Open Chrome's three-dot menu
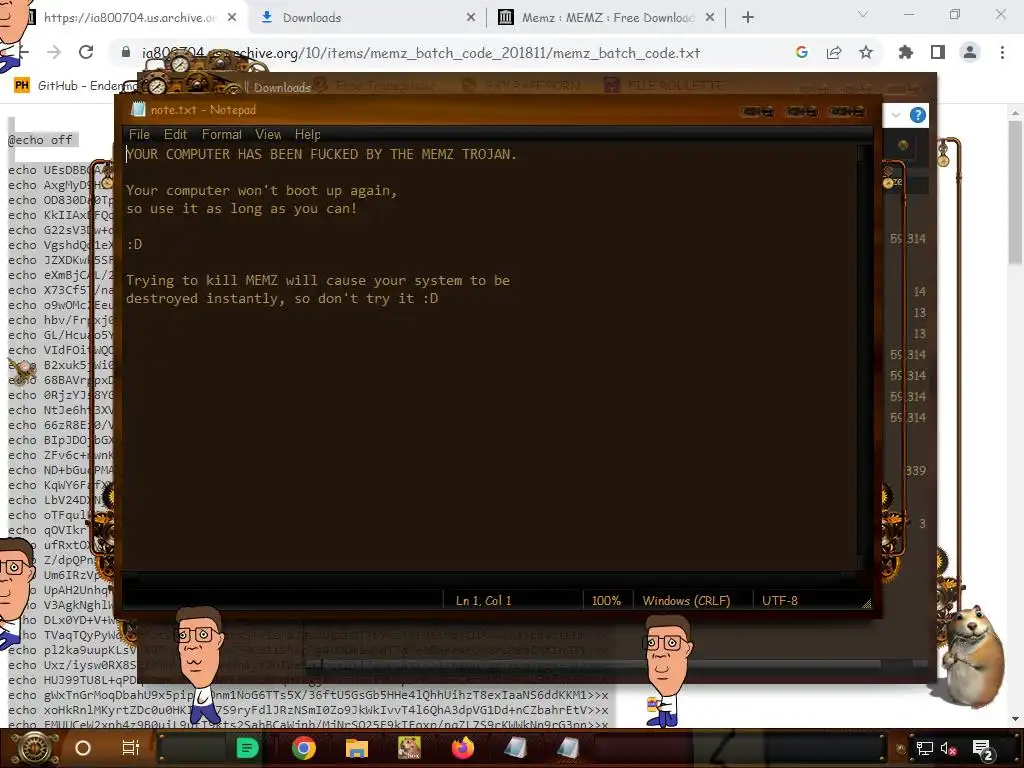The height and width of the screenshot is (768, 1024). tap(1002, 52)
